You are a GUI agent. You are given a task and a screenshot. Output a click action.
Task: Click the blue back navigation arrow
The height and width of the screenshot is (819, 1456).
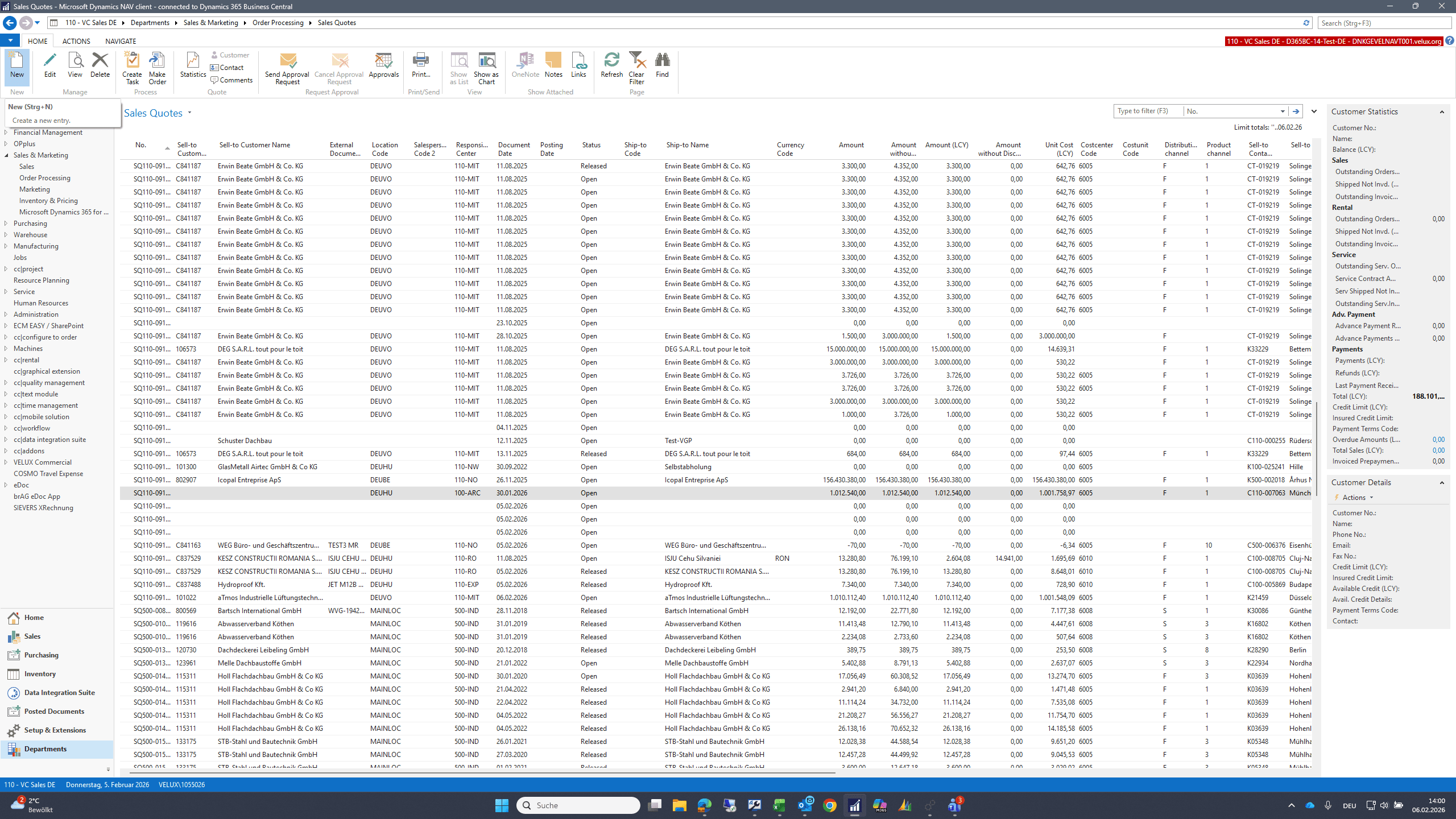click(10, 23)
